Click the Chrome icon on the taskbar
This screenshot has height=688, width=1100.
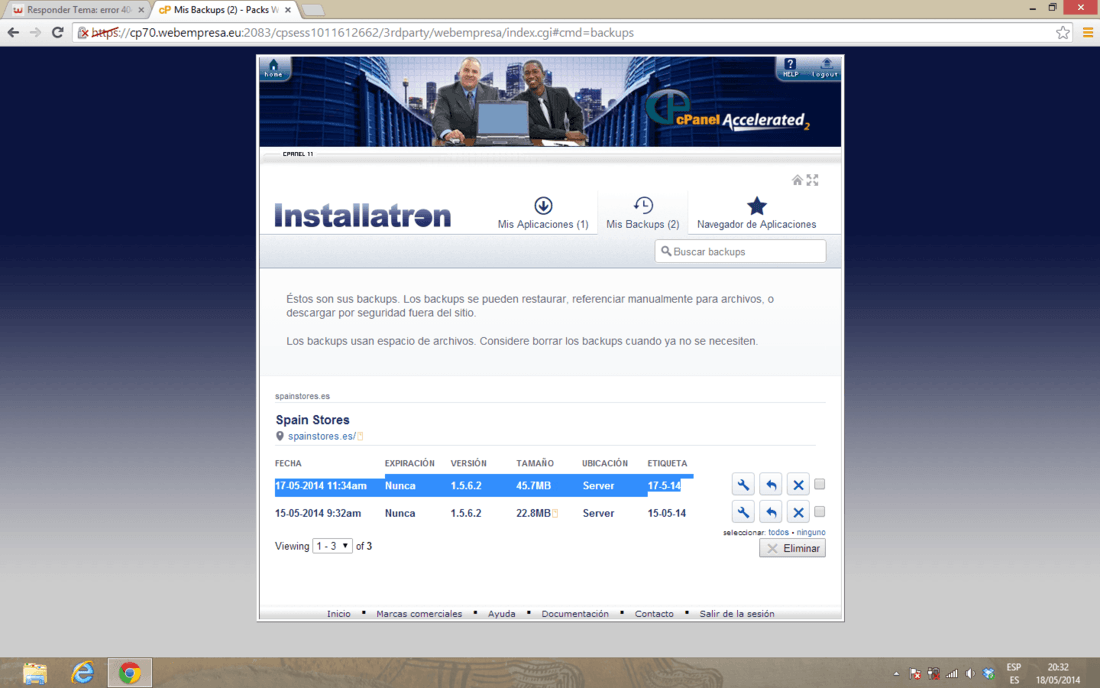click(129, 673)
